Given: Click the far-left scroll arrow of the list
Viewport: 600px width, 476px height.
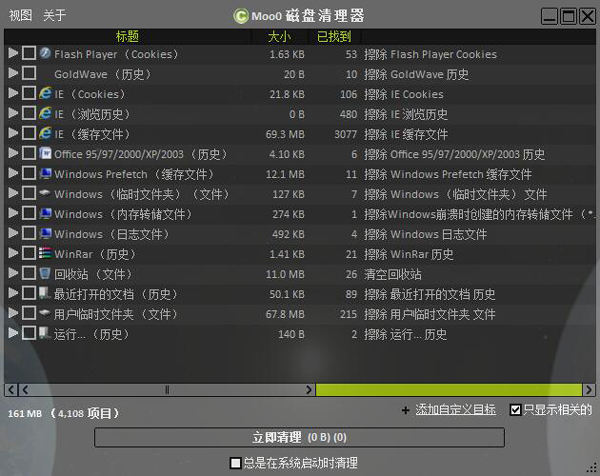Looking at the screenshot, I should pyautogui.click(x=11, y=390).
